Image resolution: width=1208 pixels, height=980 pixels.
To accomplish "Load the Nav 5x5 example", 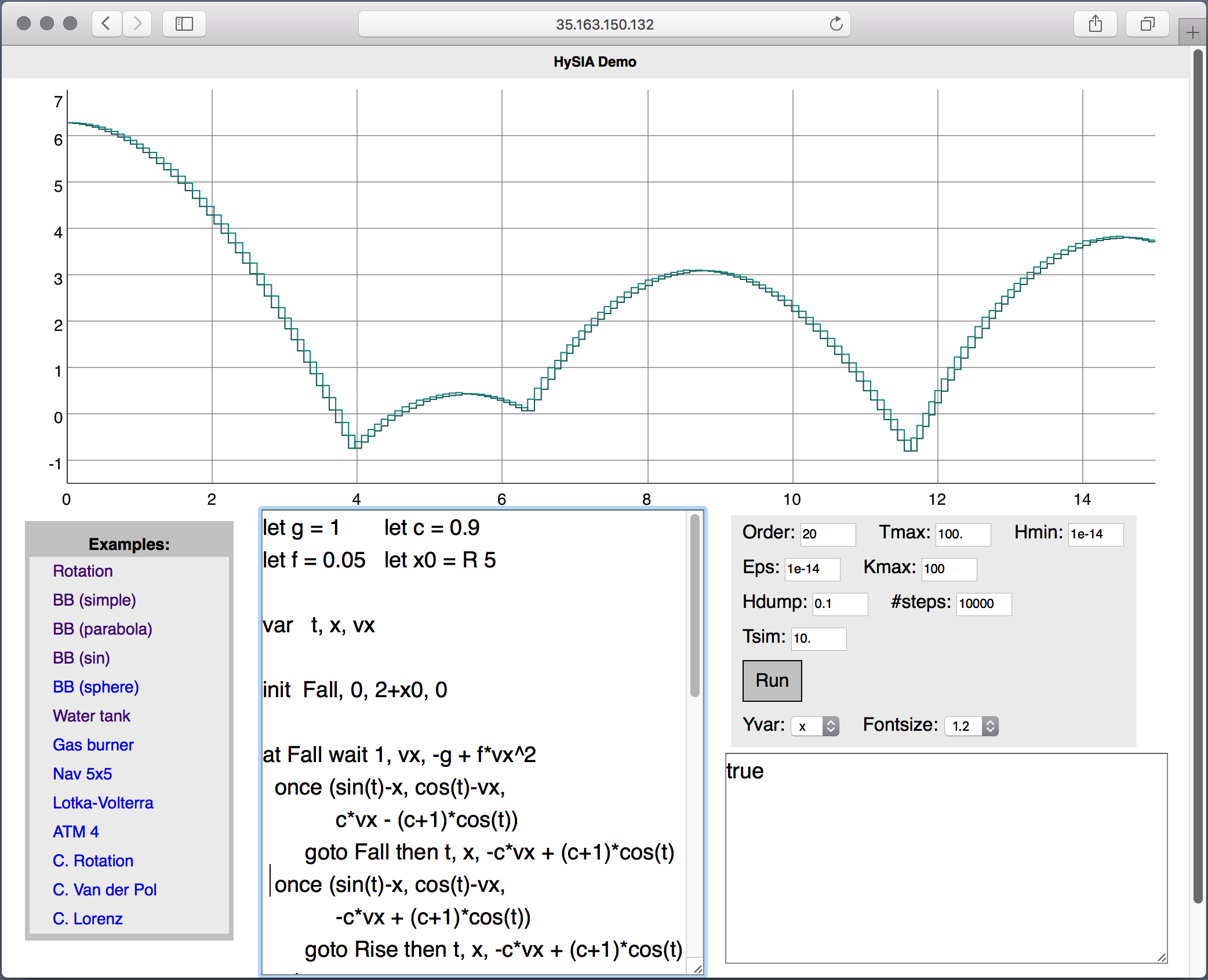I will pyautogui.click(x=82, y=774).
